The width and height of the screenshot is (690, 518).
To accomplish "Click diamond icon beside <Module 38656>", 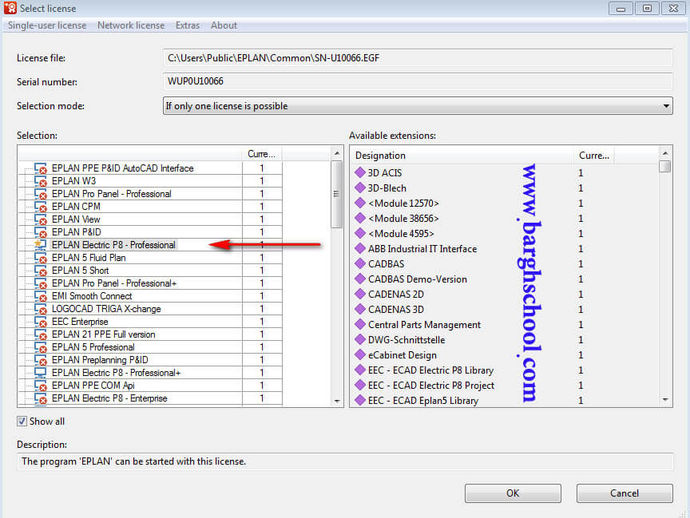I will 360,218.
